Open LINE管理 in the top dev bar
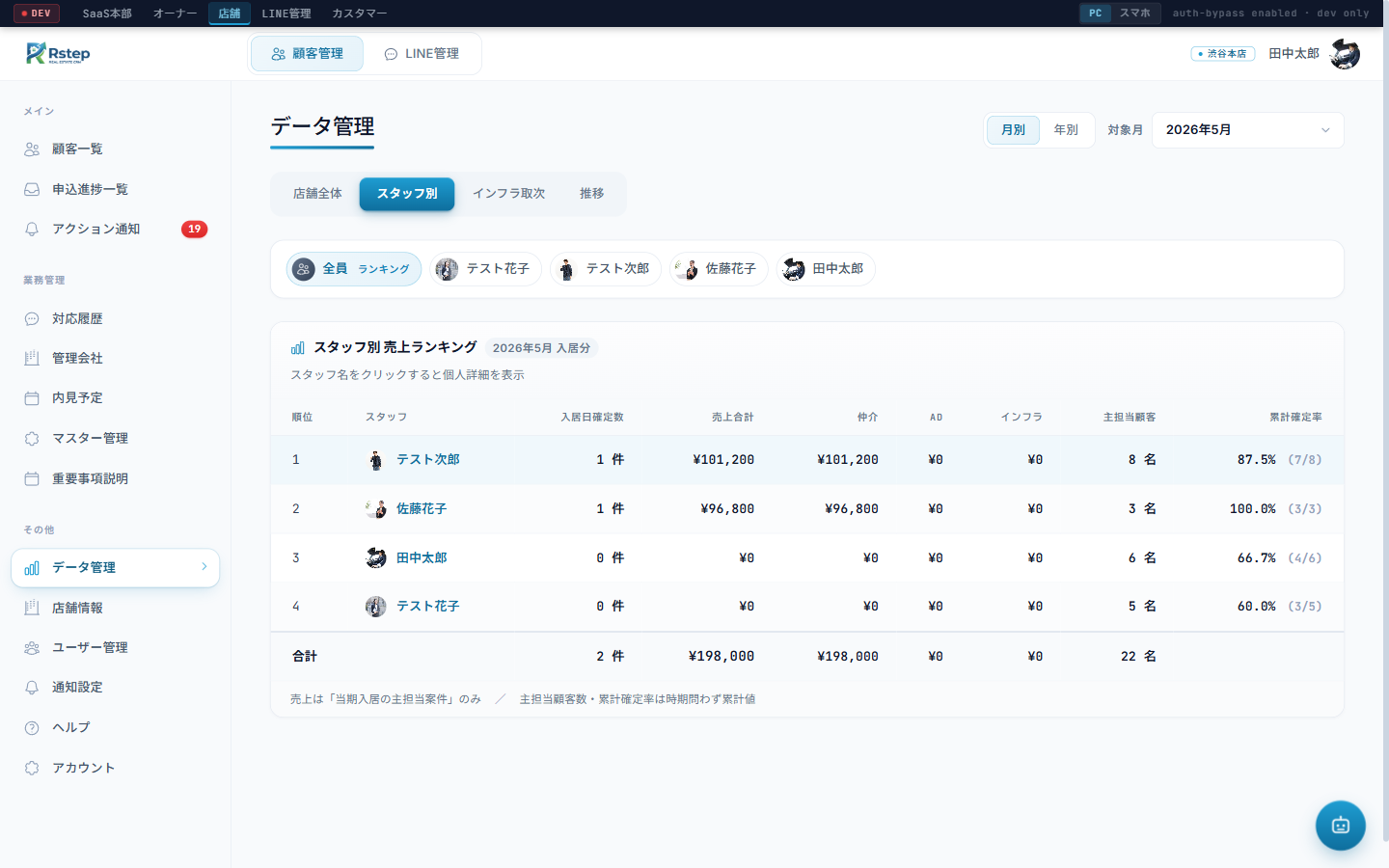Screen dimensions: 1389x868 pyautogui.click(x=286, y=14)
